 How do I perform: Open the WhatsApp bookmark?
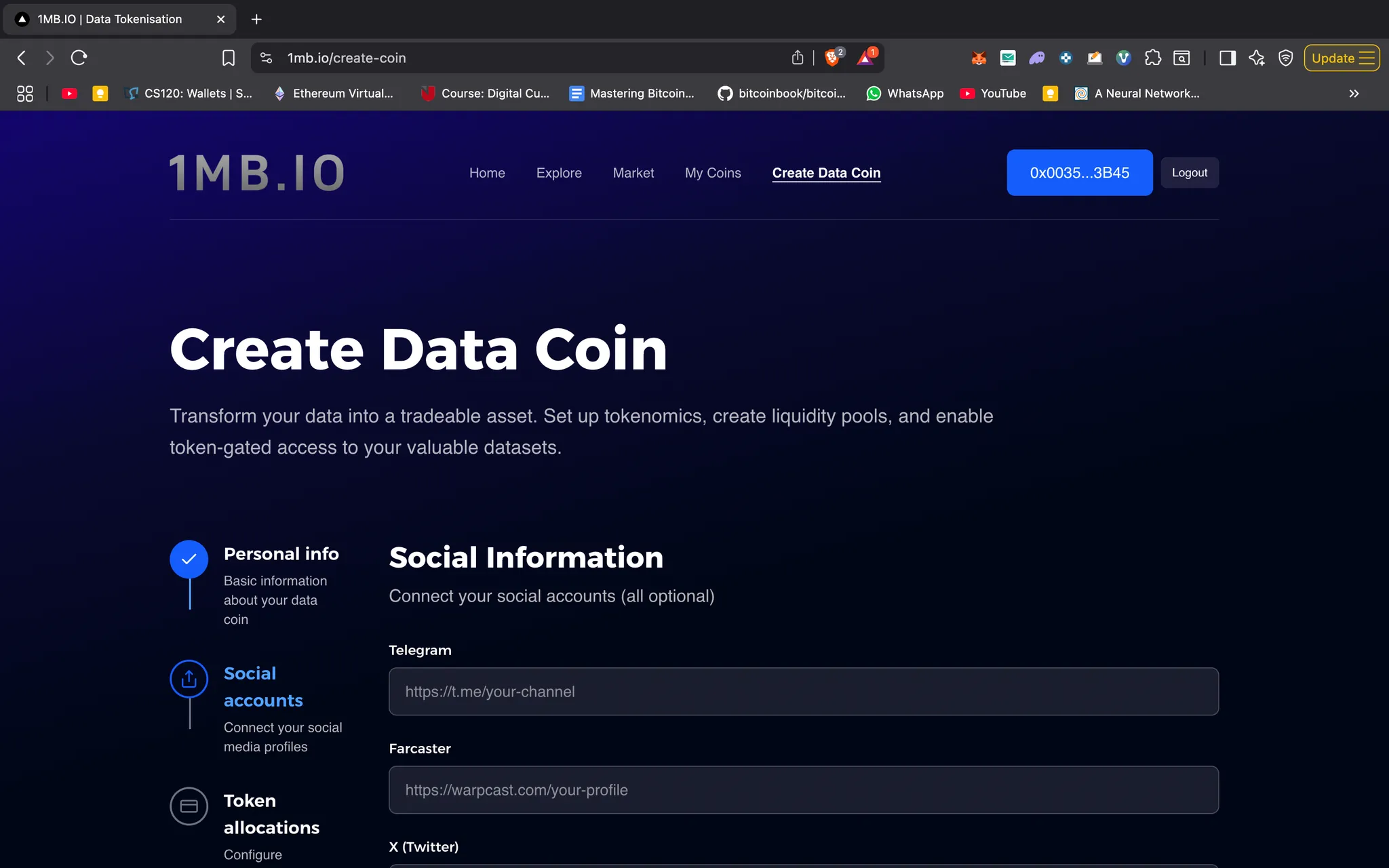click(x=905, y=94)
